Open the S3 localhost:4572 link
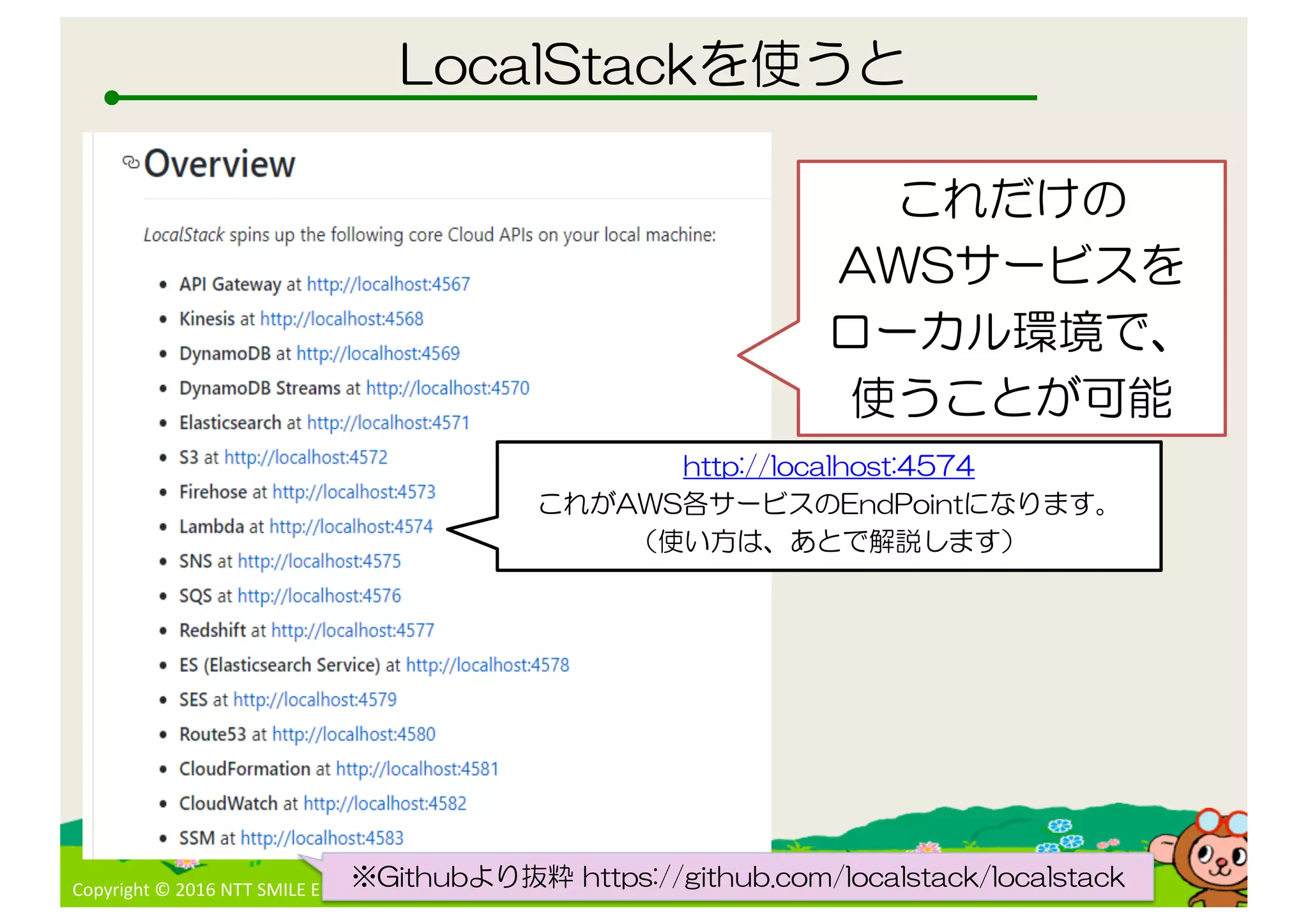1308x924 pixels. pyautogui.click(x=306, y=457)
